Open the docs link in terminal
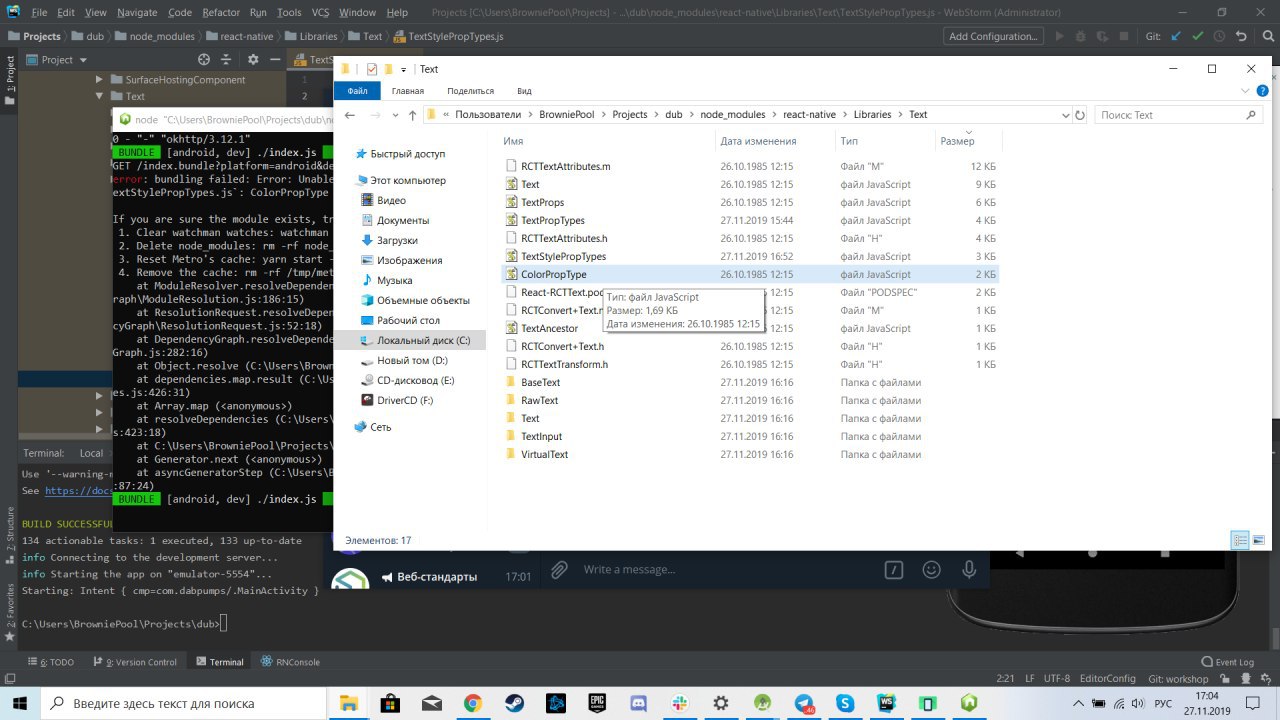The height and width of the screenshot is (720, 1280). [x=79, y=491]
